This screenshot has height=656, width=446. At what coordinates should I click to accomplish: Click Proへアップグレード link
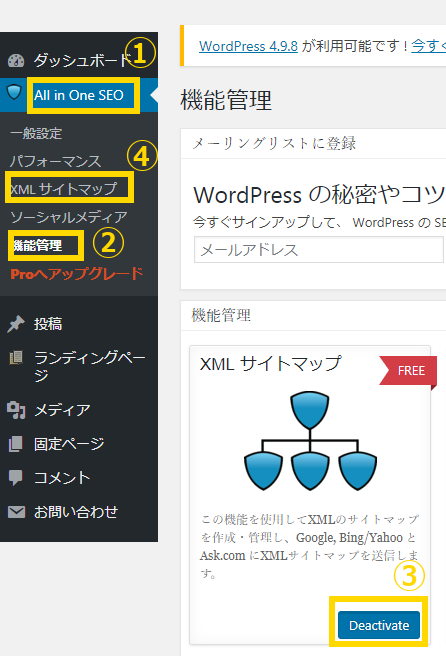[x=77, y=274]
